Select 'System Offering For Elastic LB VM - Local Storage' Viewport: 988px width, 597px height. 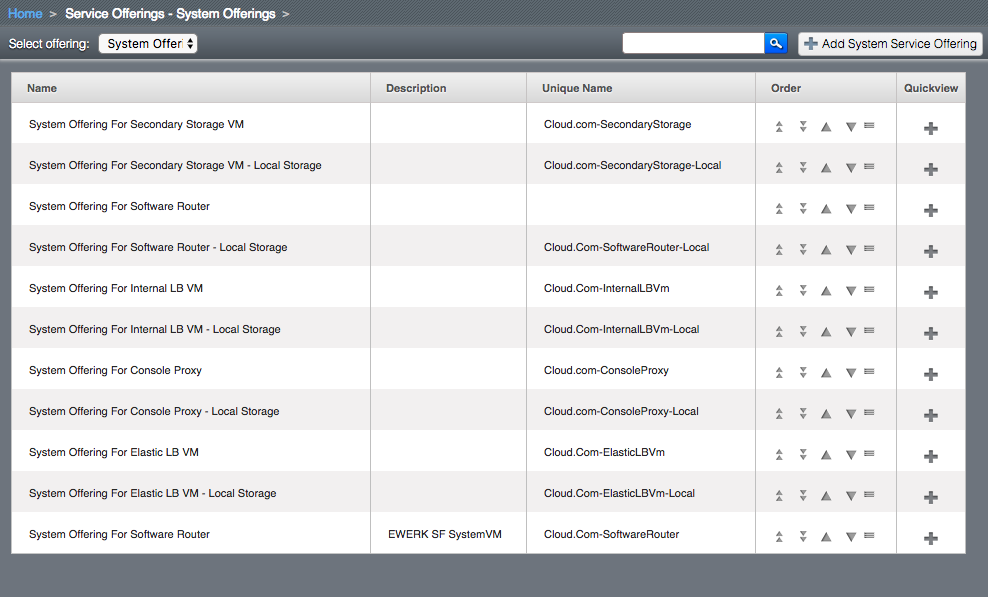152,493
